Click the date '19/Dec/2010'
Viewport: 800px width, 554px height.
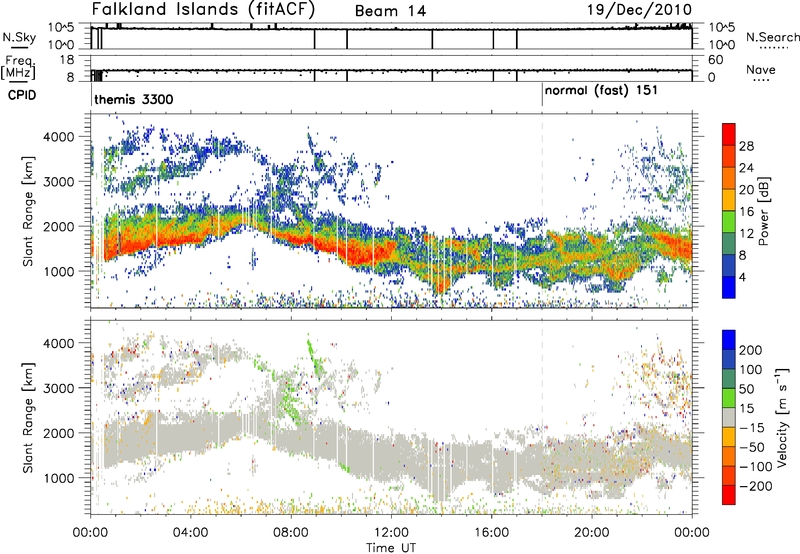[x=639, y=10]
